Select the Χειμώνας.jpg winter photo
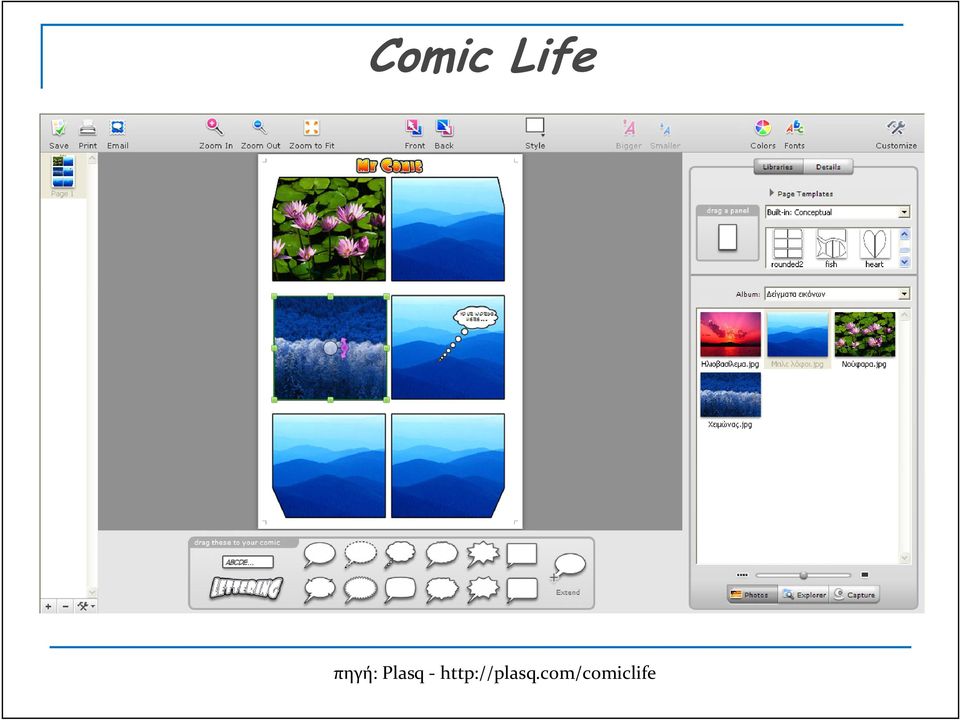Image resolution: width=960 pixels, height=720 pixels. [x=730, y=395]
